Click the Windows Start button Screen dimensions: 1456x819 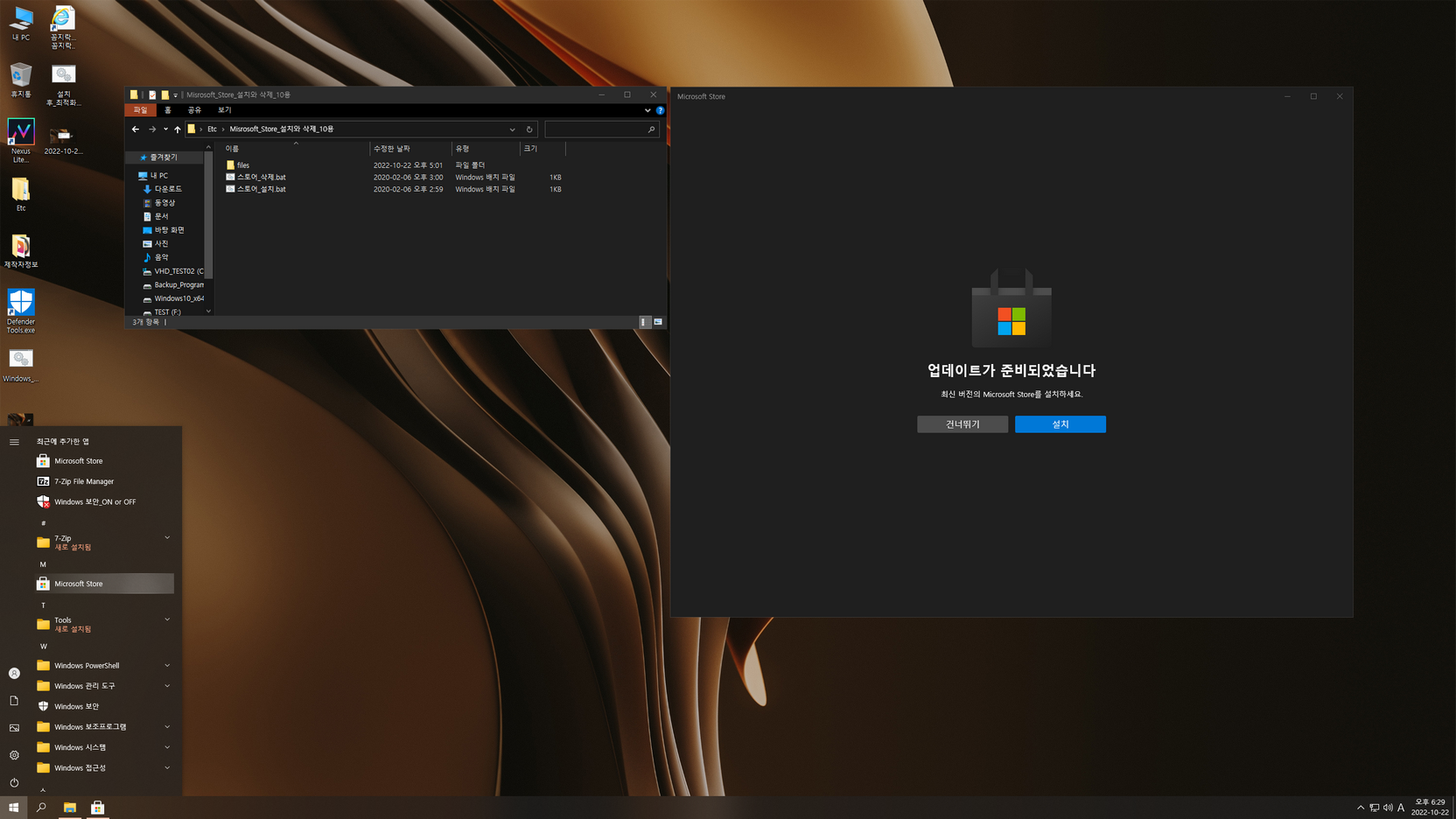[x=13, y=808]
